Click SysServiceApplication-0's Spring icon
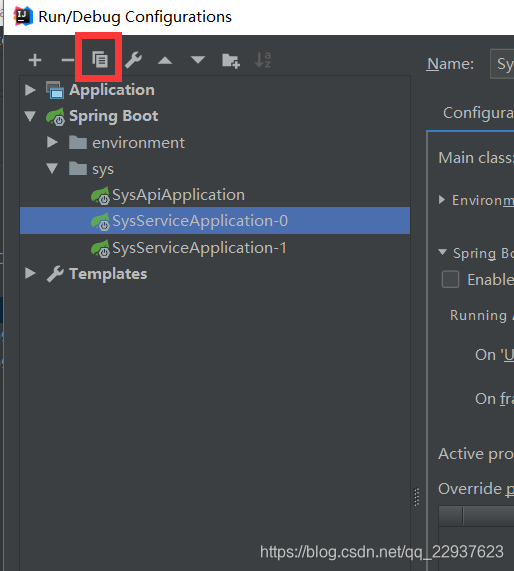The height and width of the screenshot is (571, 514). [x=100, y=222]
